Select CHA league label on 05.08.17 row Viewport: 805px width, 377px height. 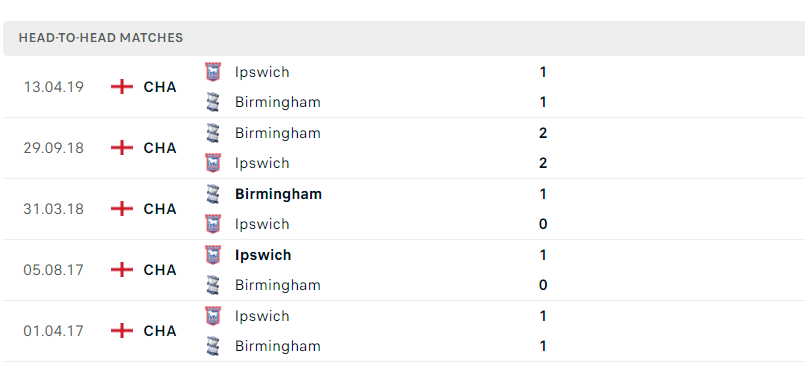coord(160,270)
